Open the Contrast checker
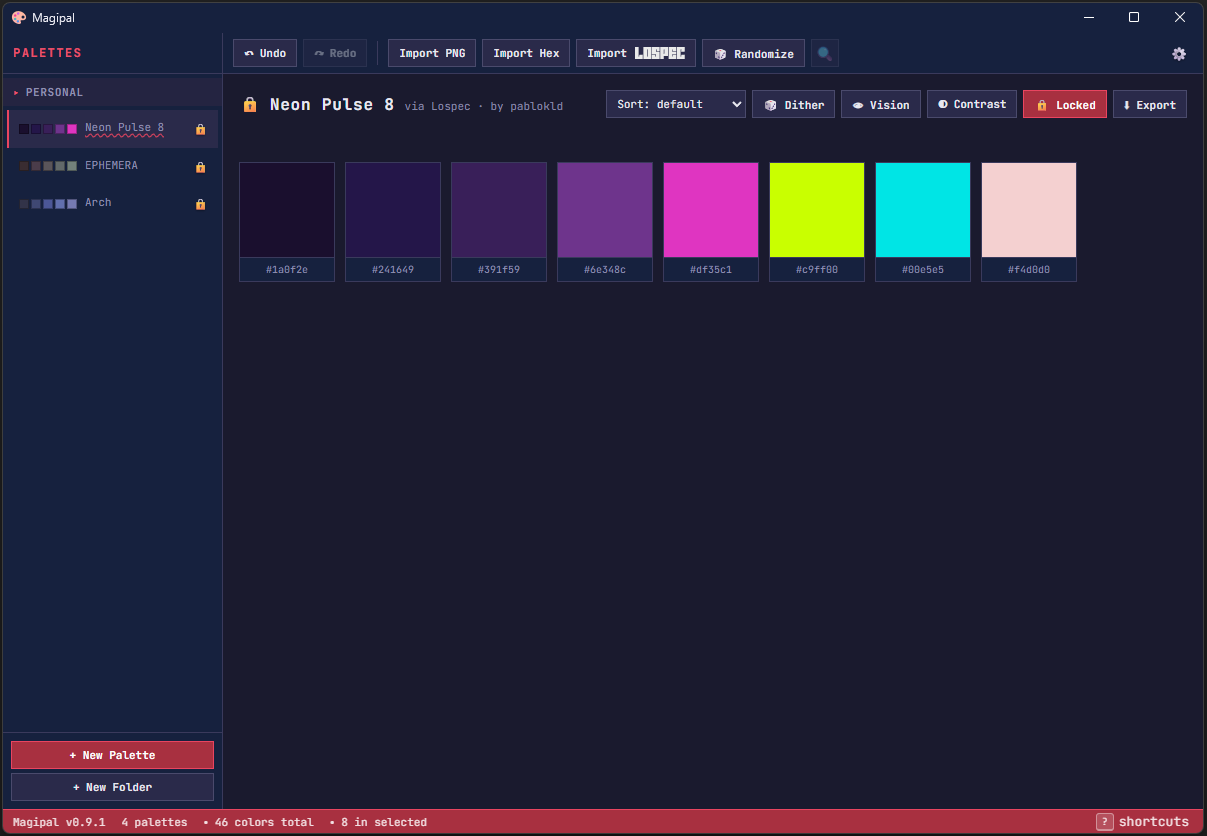The width and height of the screenshot is (1207, 836). [x=972, y=104]
